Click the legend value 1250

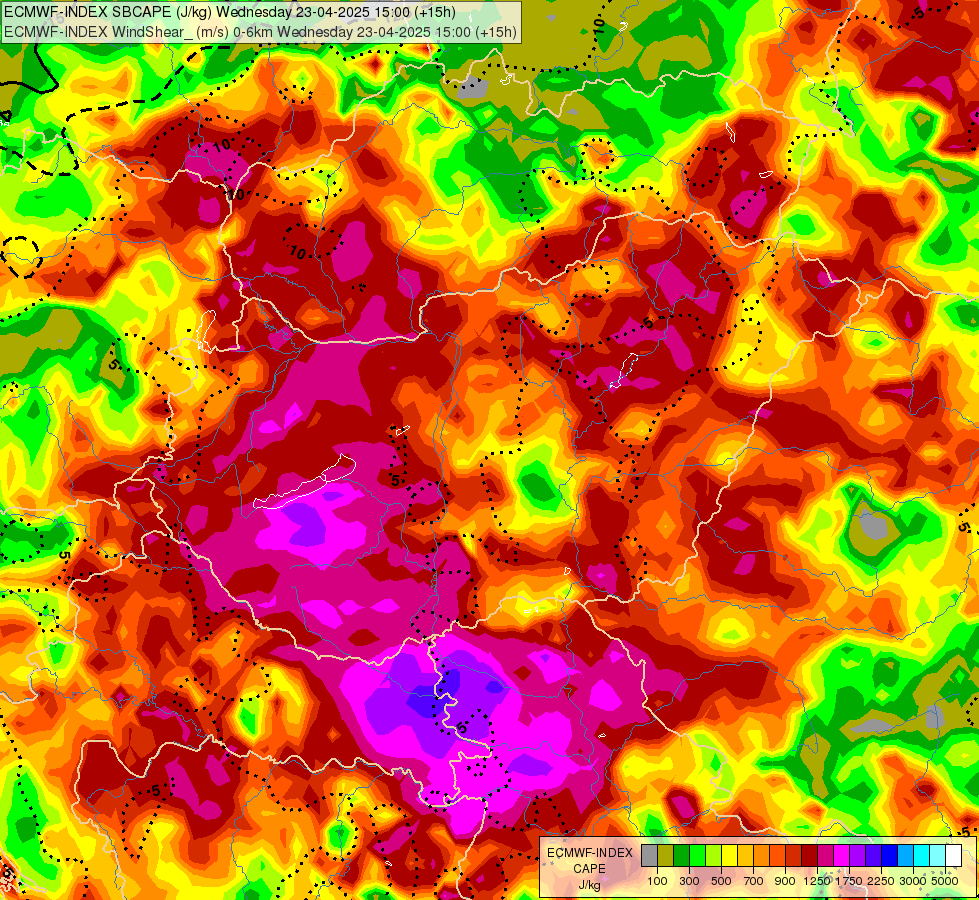pos(817,881)
